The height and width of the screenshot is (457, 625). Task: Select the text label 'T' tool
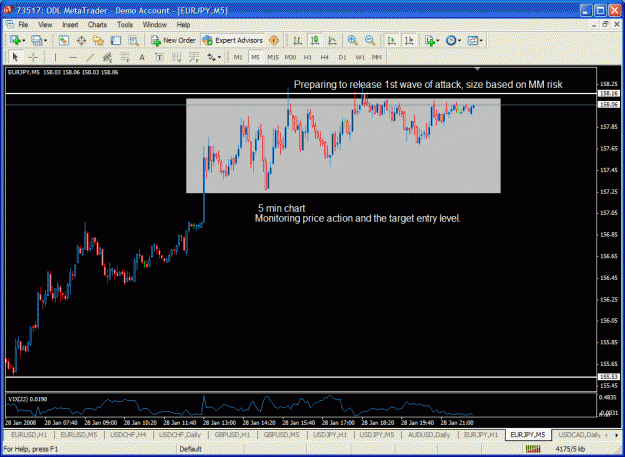pos(159,57)
